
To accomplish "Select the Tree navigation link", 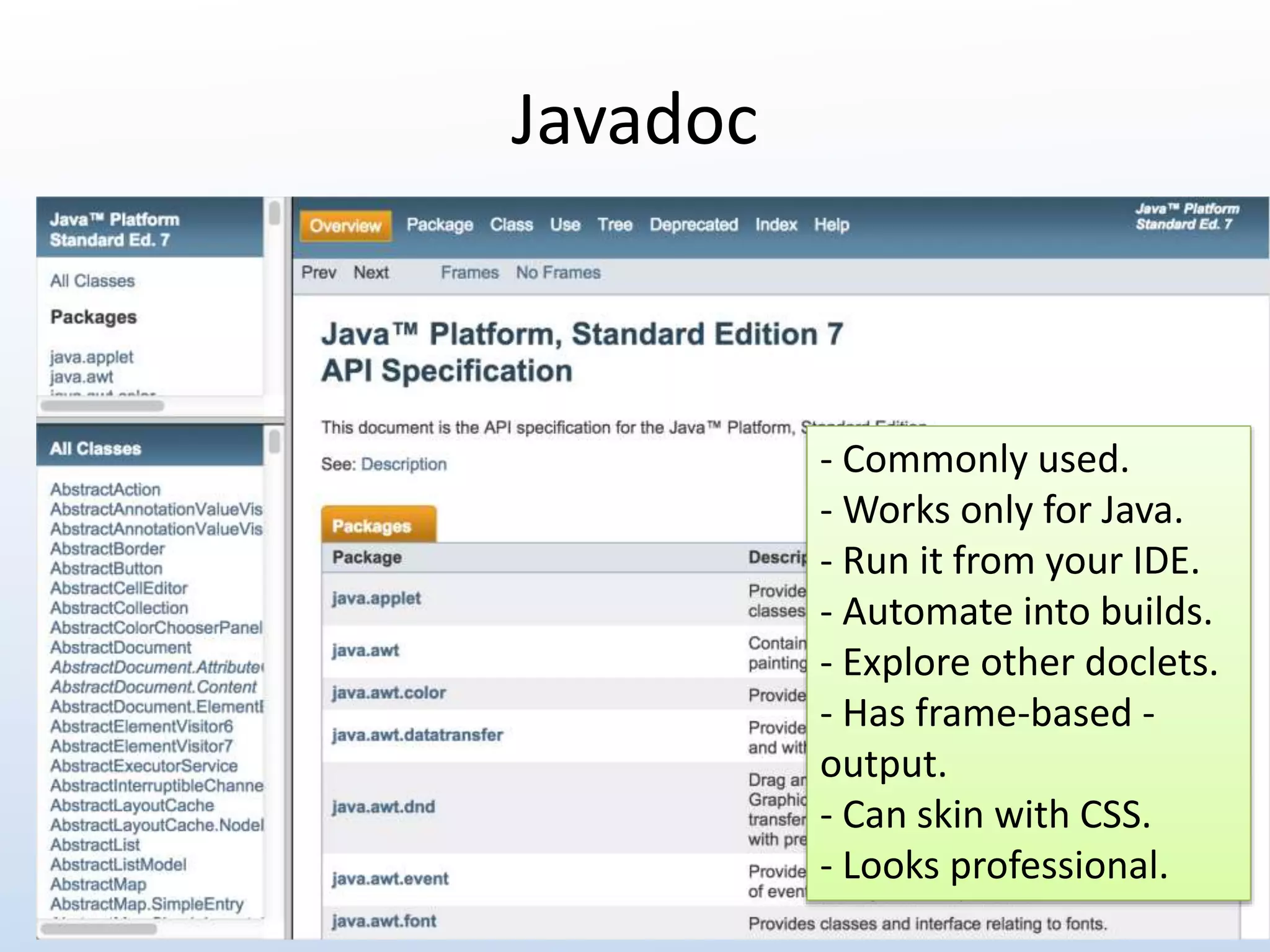I will (x=615, y=224).
